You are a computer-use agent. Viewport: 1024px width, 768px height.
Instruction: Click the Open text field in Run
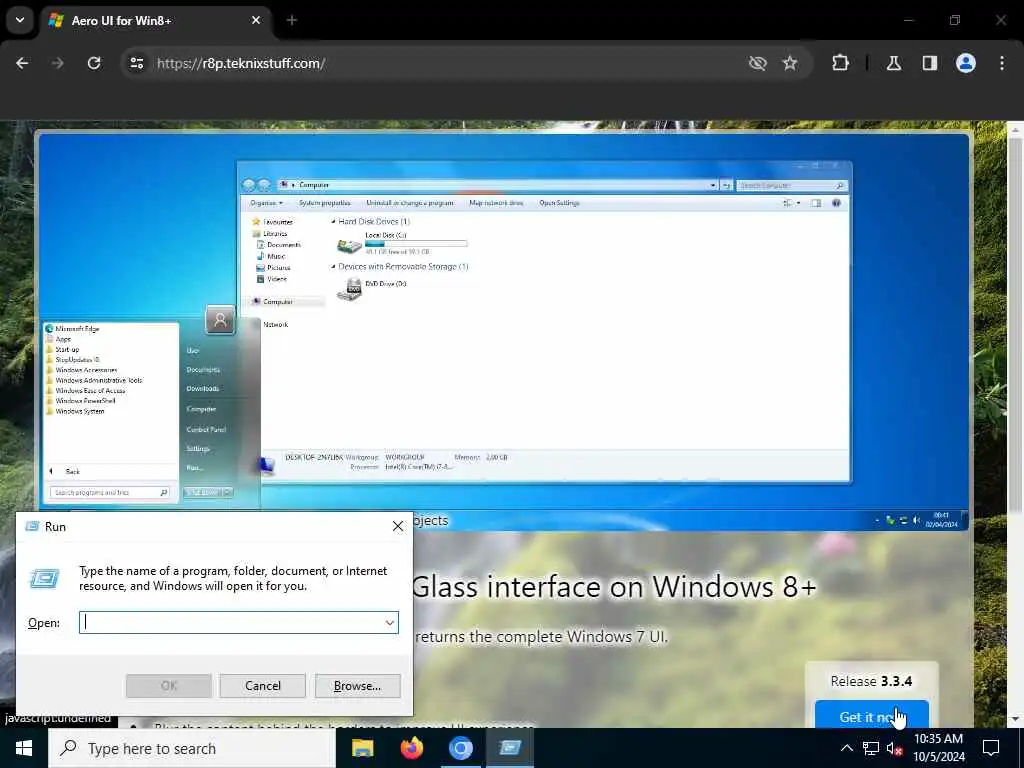coord(232,622)
